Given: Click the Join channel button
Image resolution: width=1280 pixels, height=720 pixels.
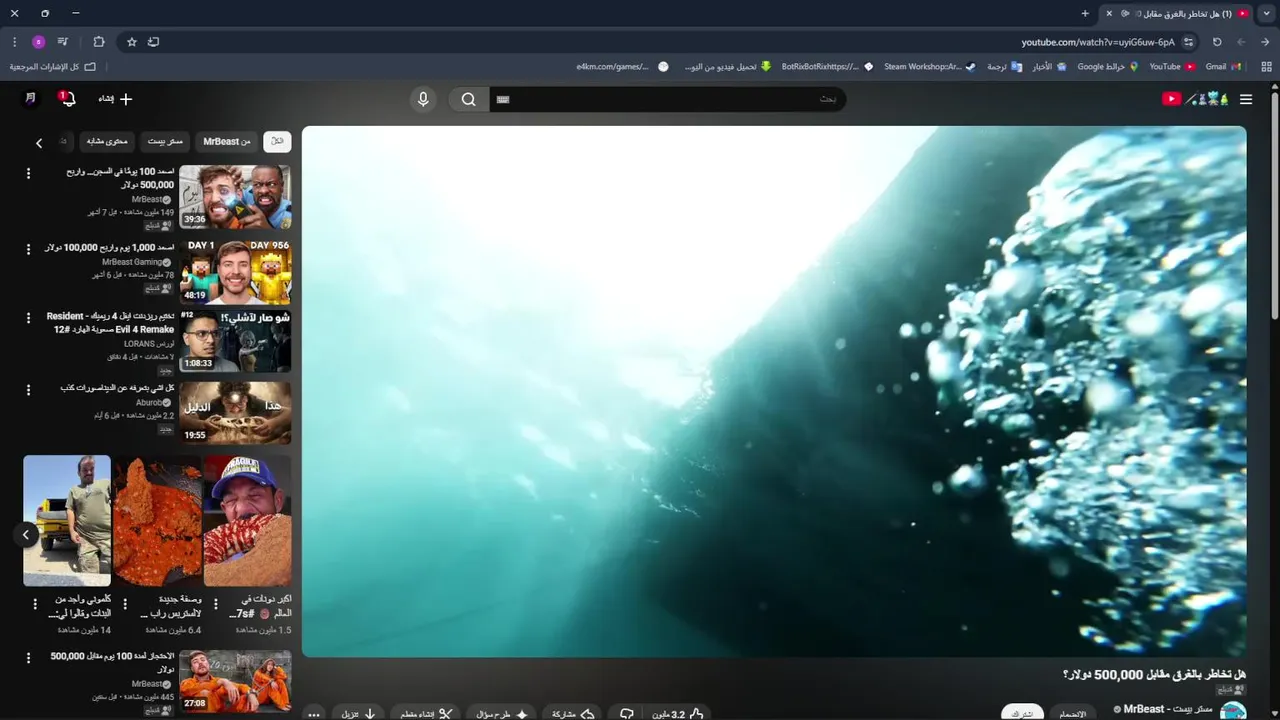Looking at the screenshot, I should pyautogui.click(x=1072, y=713).
